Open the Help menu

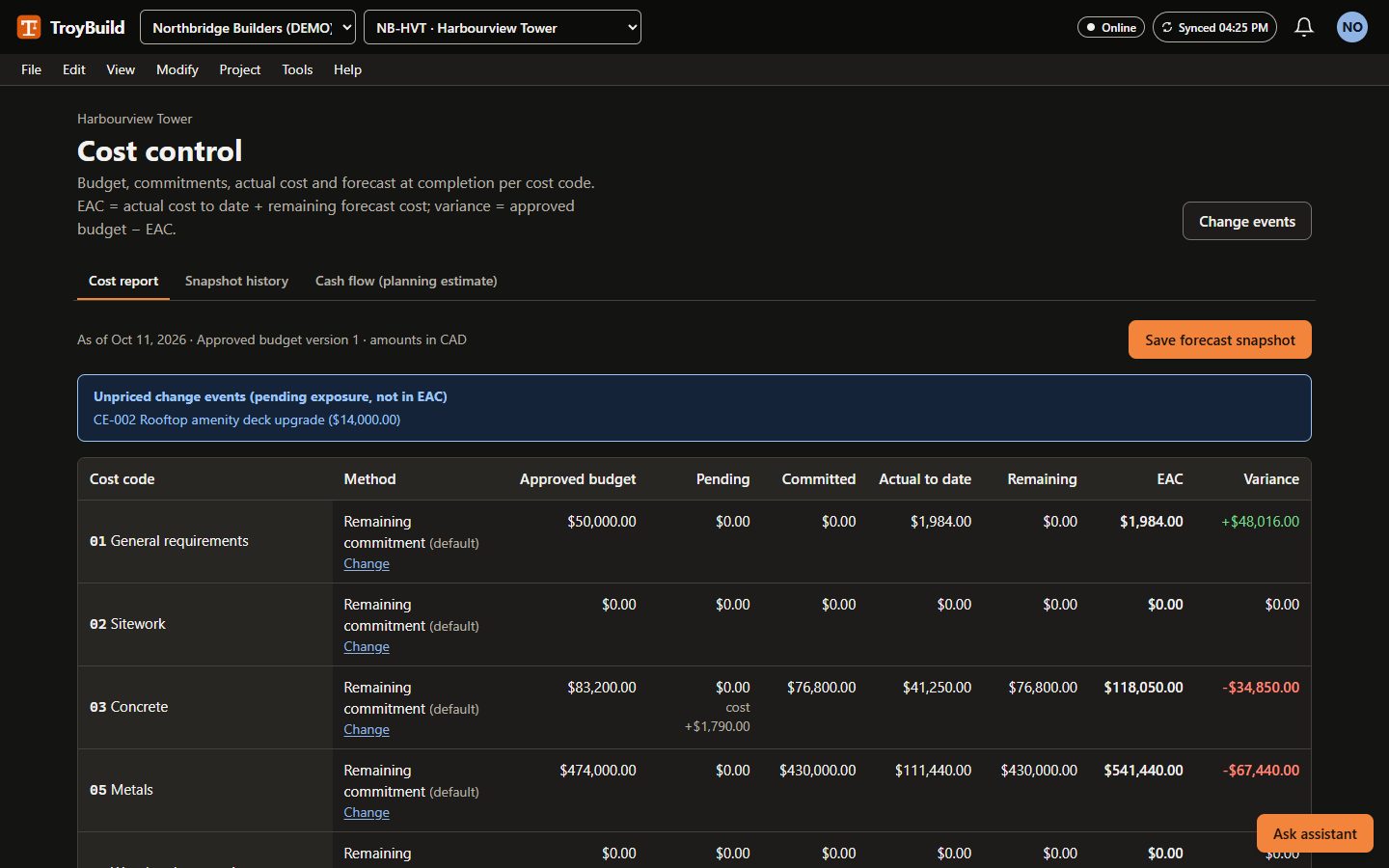tap(348, 69)
